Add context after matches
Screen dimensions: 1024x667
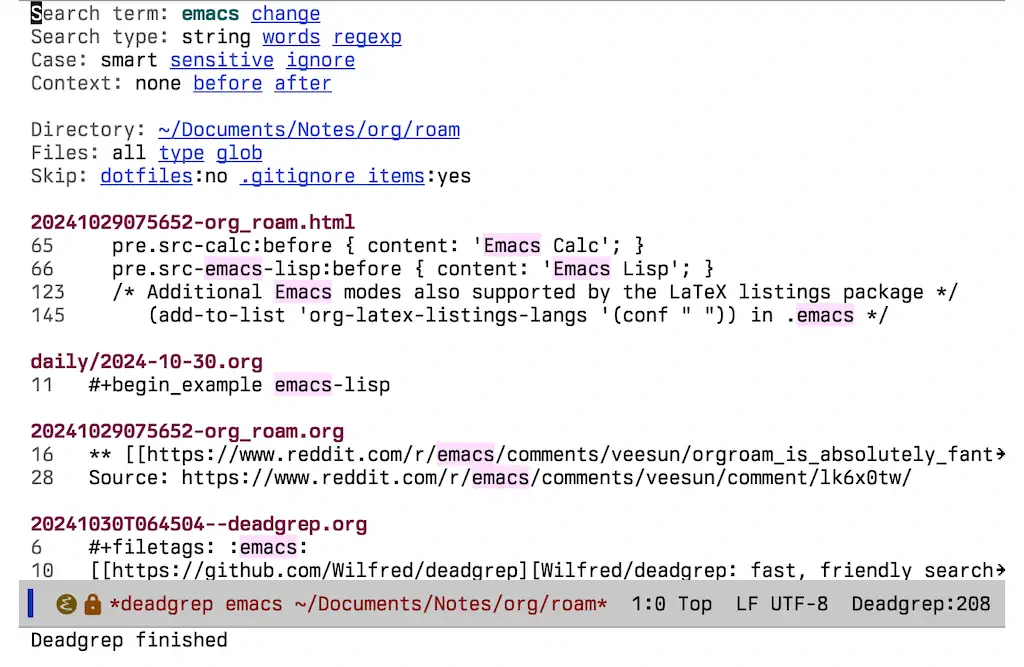tap(303, 83)
